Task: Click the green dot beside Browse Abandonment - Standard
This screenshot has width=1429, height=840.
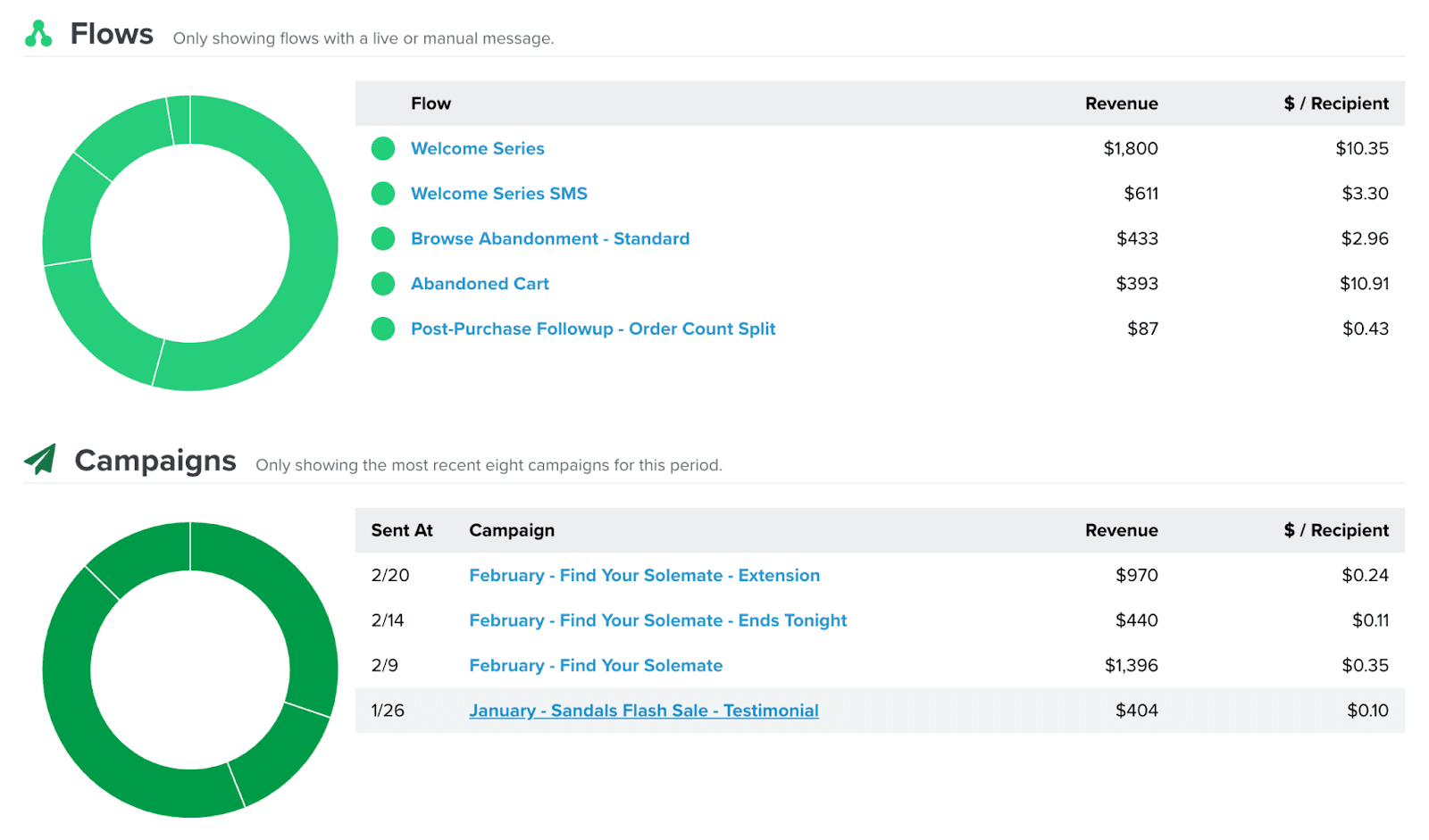Action: coord(382,238)
